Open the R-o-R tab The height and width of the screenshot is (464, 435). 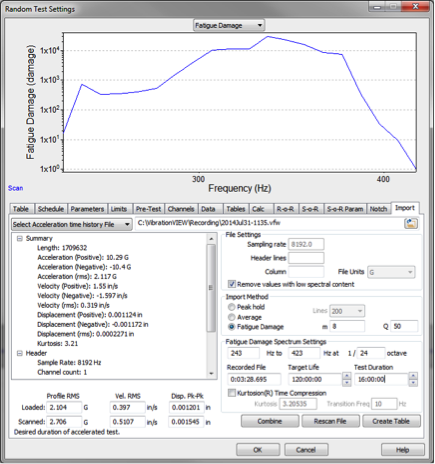[x=286, y=209]
